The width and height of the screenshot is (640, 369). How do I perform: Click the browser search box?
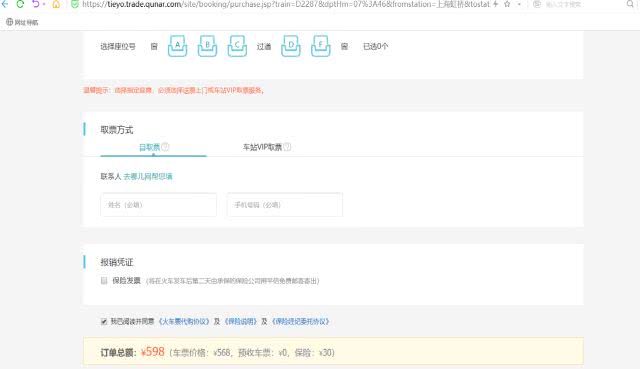click(580, 4)
